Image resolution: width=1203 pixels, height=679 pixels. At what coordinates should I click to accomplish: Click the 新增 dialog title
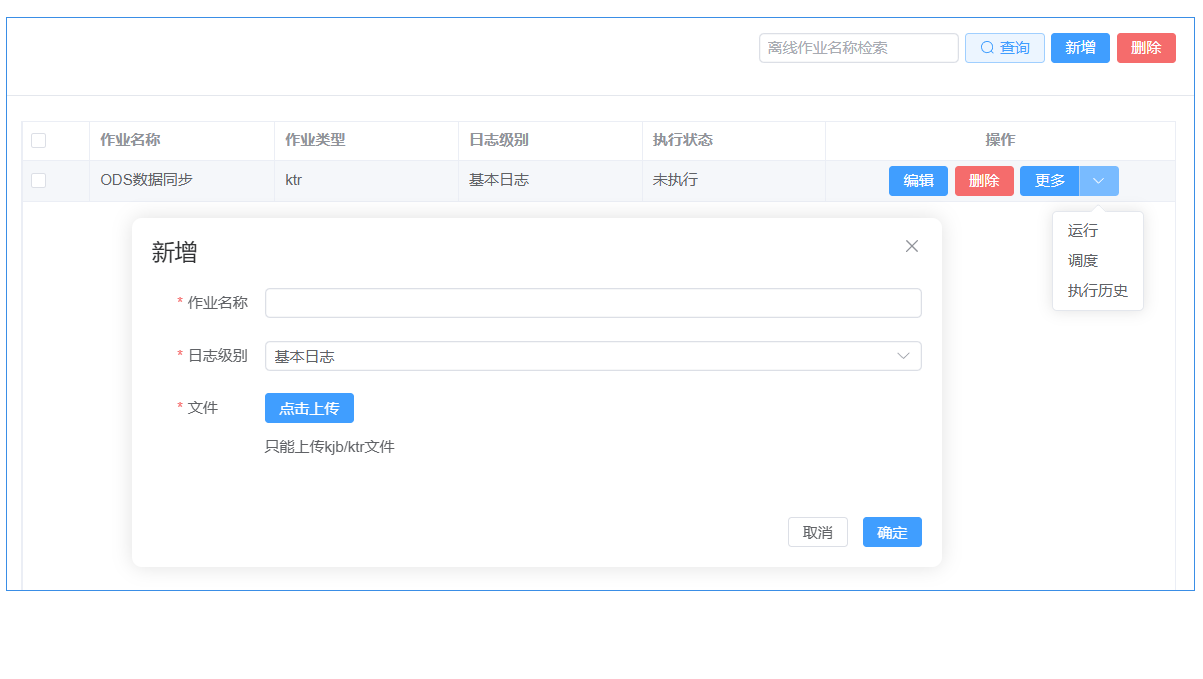pyautogui.click(x=174, y=252)
